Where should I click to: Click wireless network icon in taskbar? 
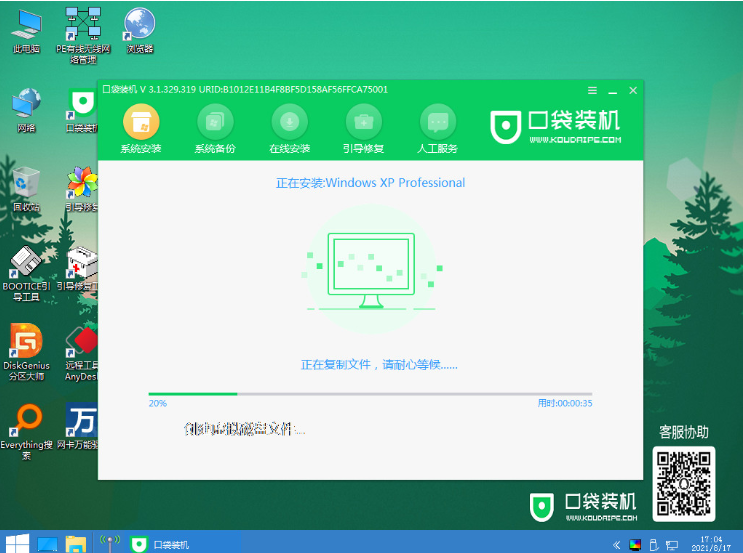(x=110, y=543)
